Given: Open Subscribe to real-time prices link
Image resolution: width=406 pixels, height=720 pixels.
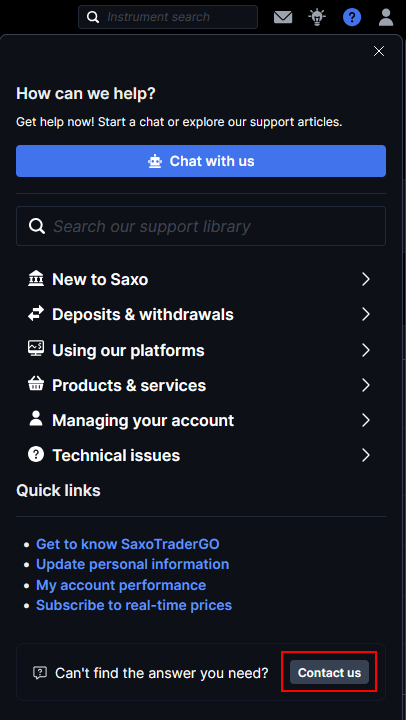Looking at the screenshot, I should point(134,605).
